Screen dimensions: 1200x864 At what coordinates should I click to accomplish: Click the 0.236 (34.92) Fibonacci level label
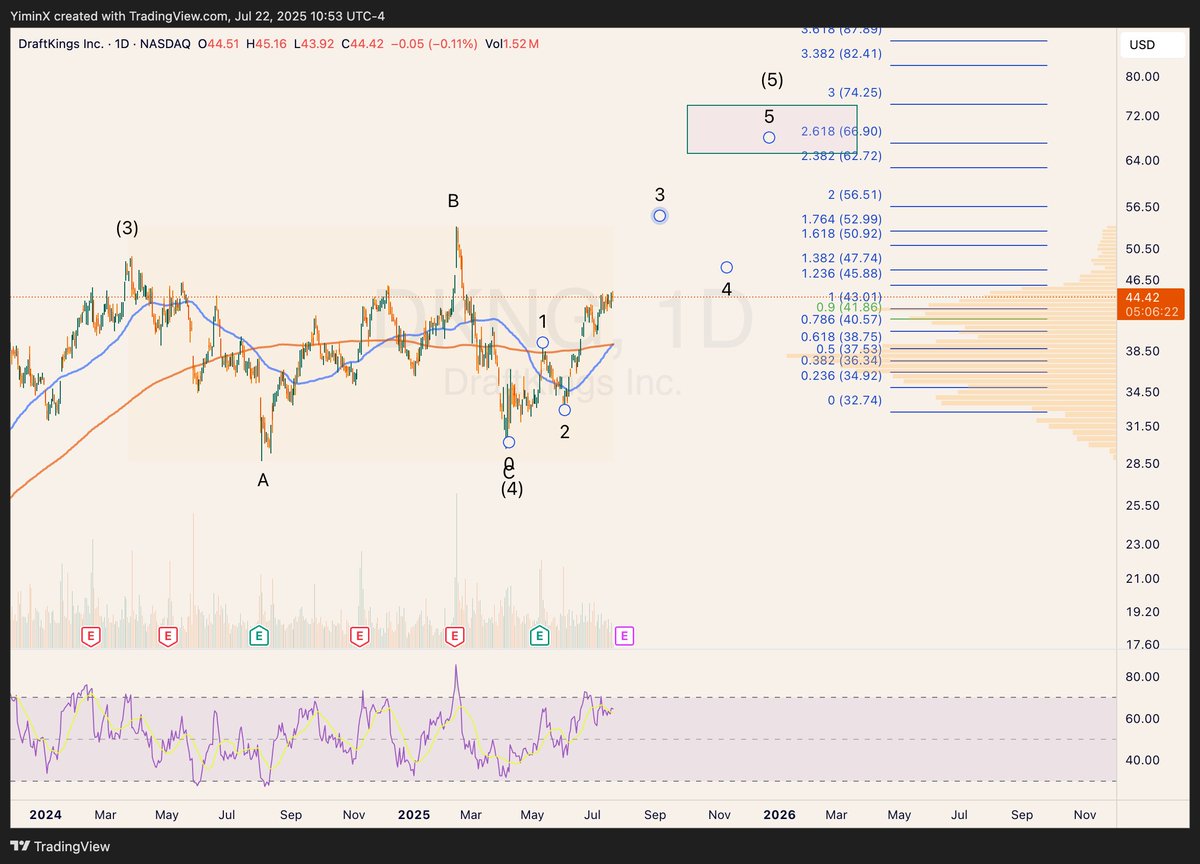pyautogui.click(x=841, y=375)
